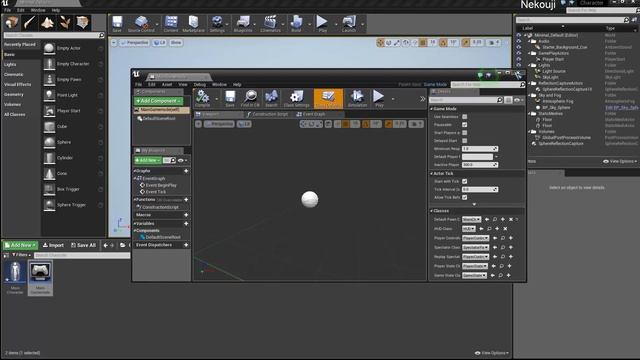
Task: Toggle Start Players as Spectators checkbox
Action: 464,133
